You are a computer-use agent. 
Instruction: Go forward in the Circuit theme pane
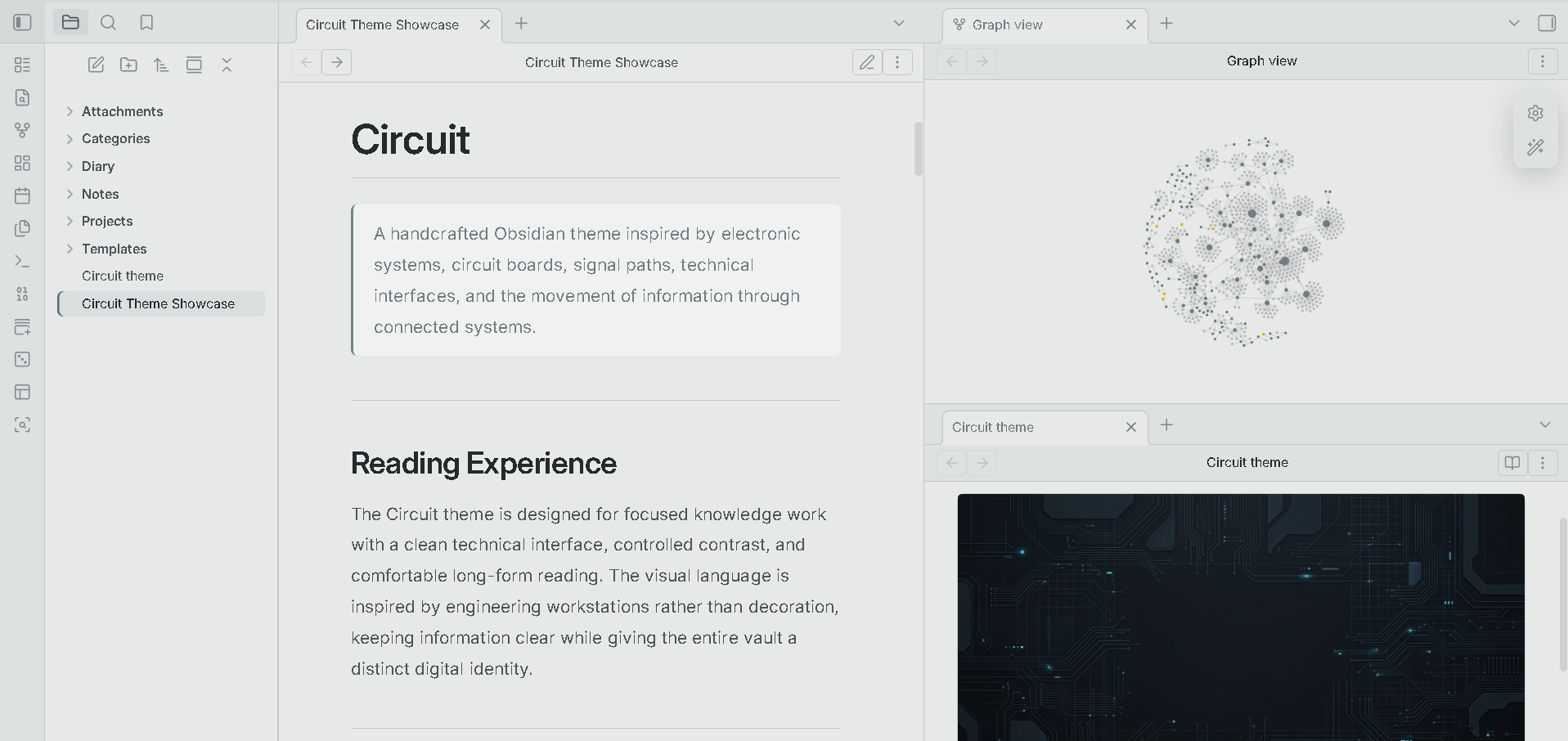(982, 463)
